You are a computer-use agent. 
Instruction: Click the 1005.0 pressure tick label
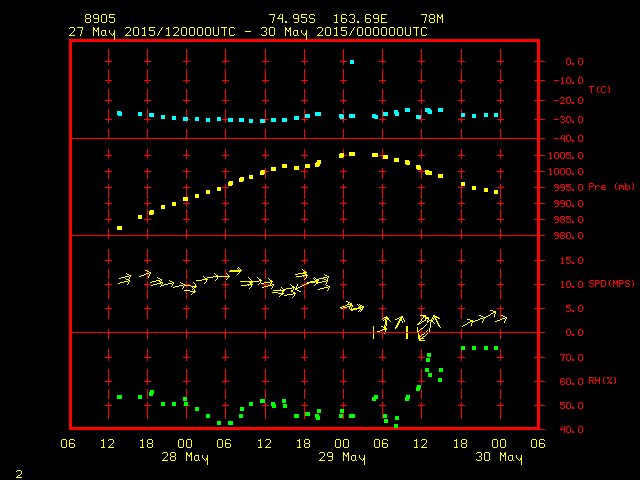pos(566,156)
